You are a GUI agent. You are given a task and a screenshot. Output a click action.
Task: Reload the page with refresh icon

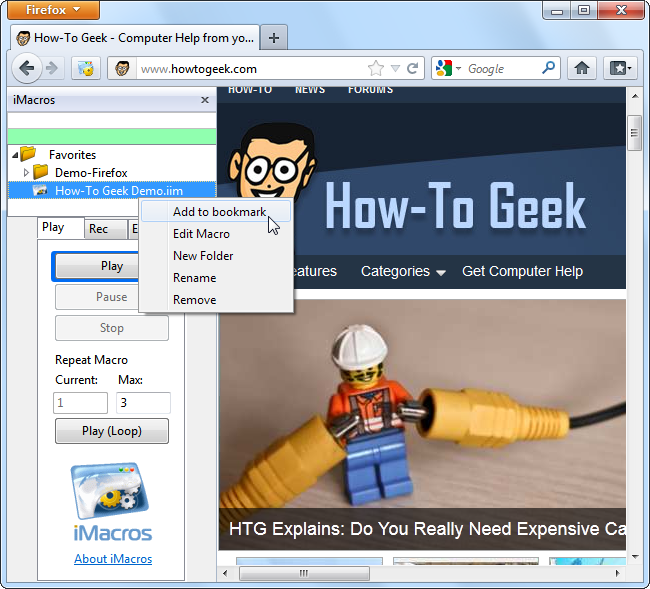[x=412, y=68]
